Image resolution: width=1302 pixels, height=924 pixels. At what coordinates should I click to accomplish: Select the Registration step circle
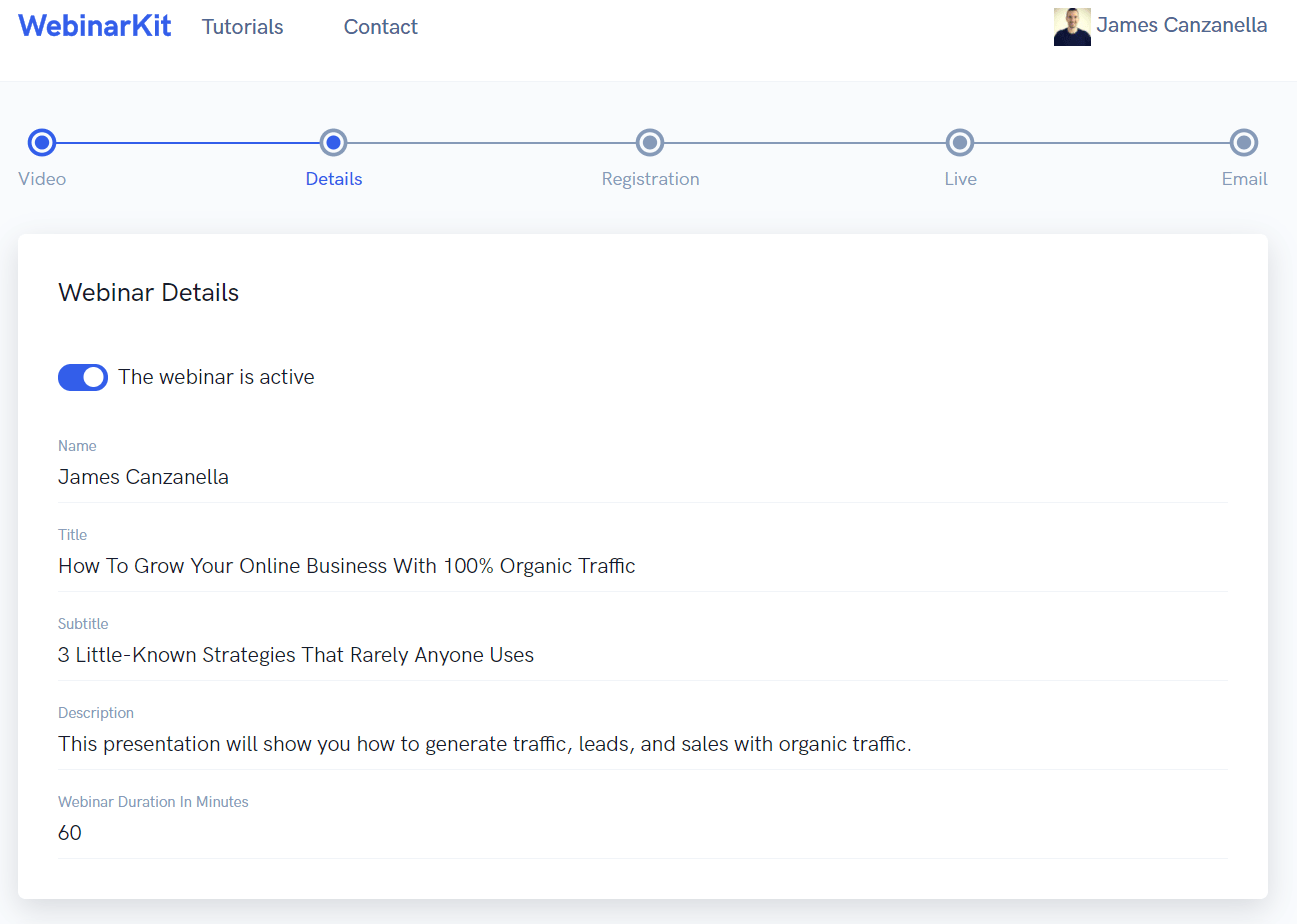[x=650, y=143]
